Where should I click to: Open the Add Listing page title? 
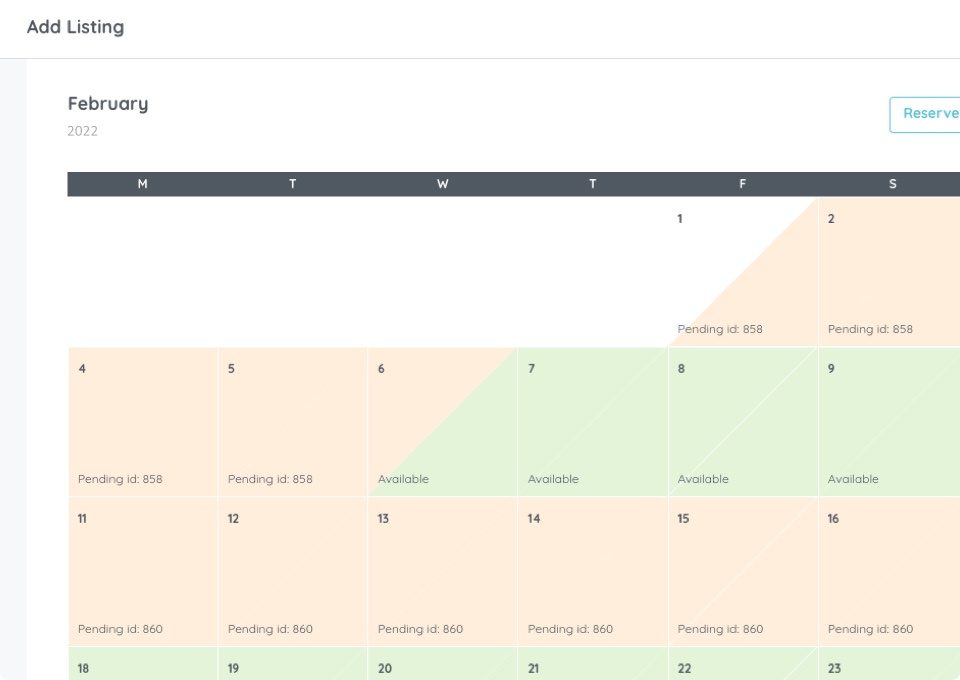tap(75, 27)
